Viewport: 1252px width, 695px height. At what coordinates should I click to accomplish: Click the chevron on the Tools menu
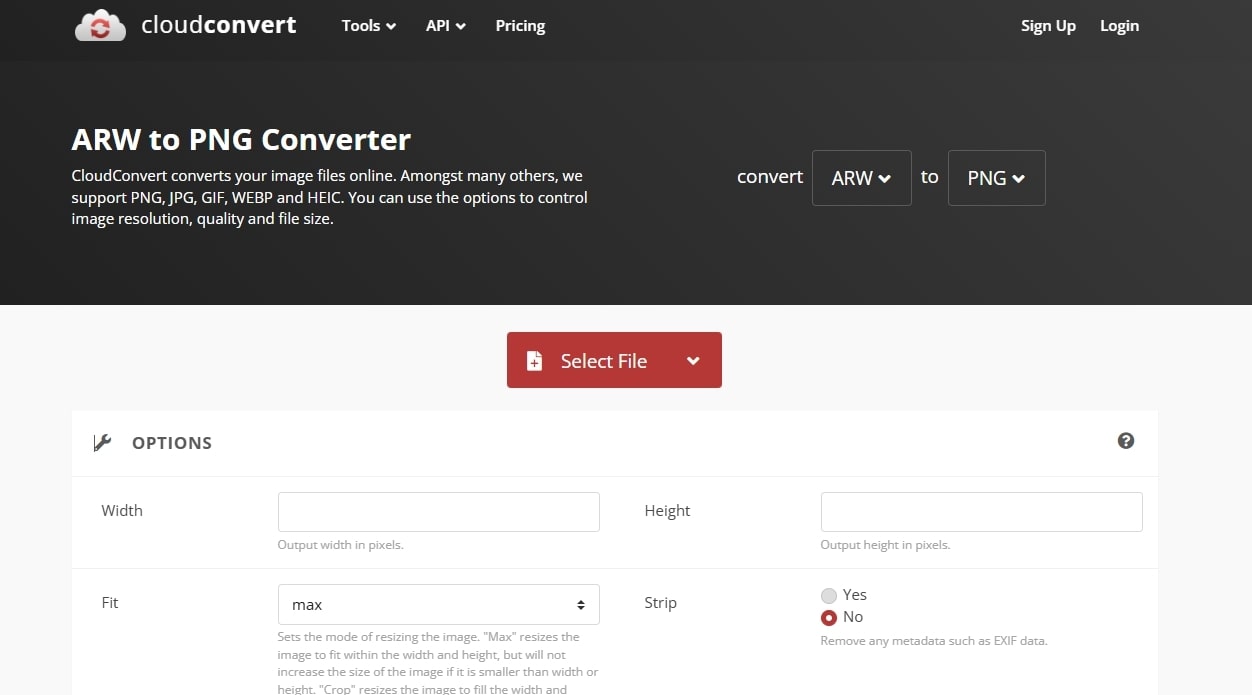tap(390, 27)
